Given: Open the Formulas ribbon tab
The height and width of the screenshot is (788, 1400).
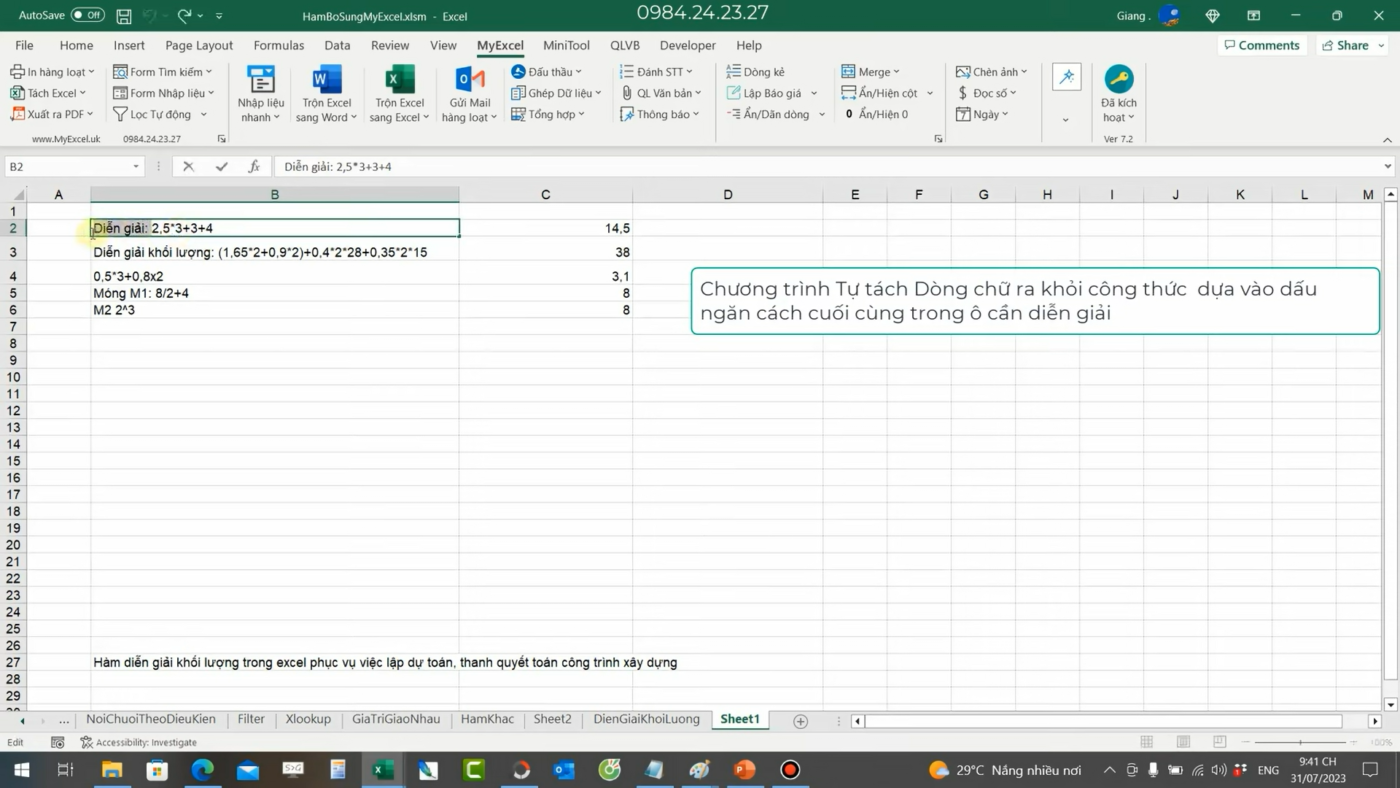Looking at the screenshot, I should point(278,45).
